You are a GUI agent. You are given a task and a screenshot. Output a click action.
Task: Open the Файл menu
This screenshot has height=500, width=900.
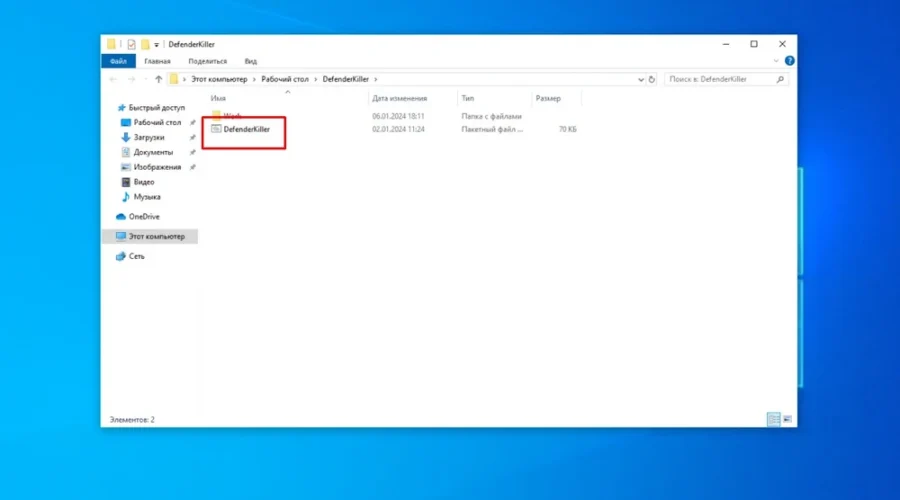118,61
